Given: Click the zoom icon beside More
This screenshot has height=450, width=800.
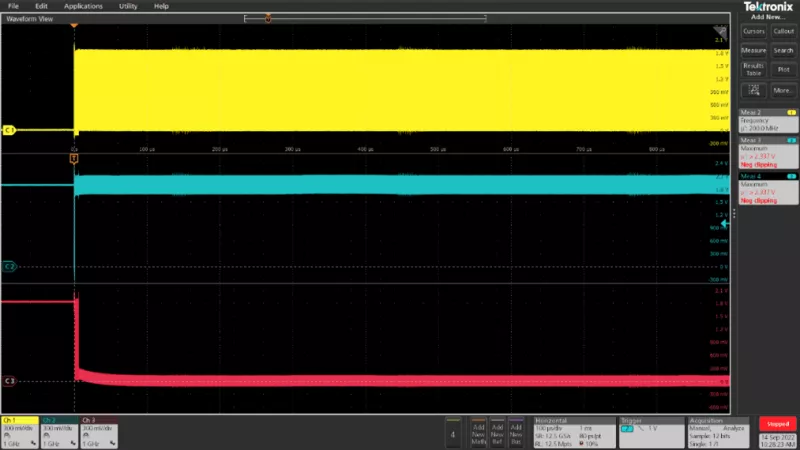Looking at the screenshot, I should pyautogui.click(x=753, y=90).
